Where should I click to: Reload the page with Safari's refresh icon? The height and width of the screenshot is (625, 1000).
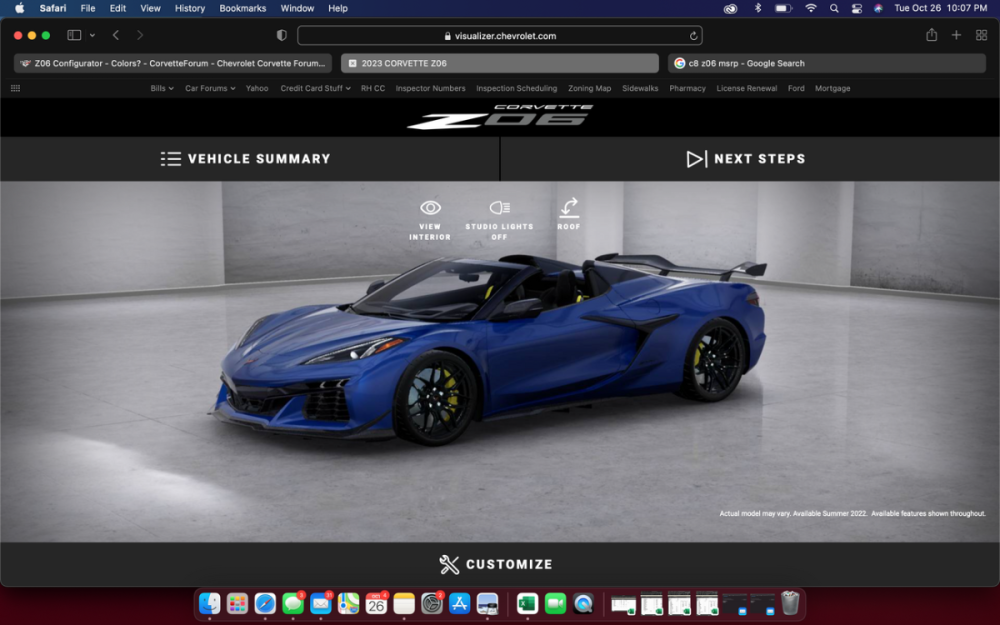693,36
